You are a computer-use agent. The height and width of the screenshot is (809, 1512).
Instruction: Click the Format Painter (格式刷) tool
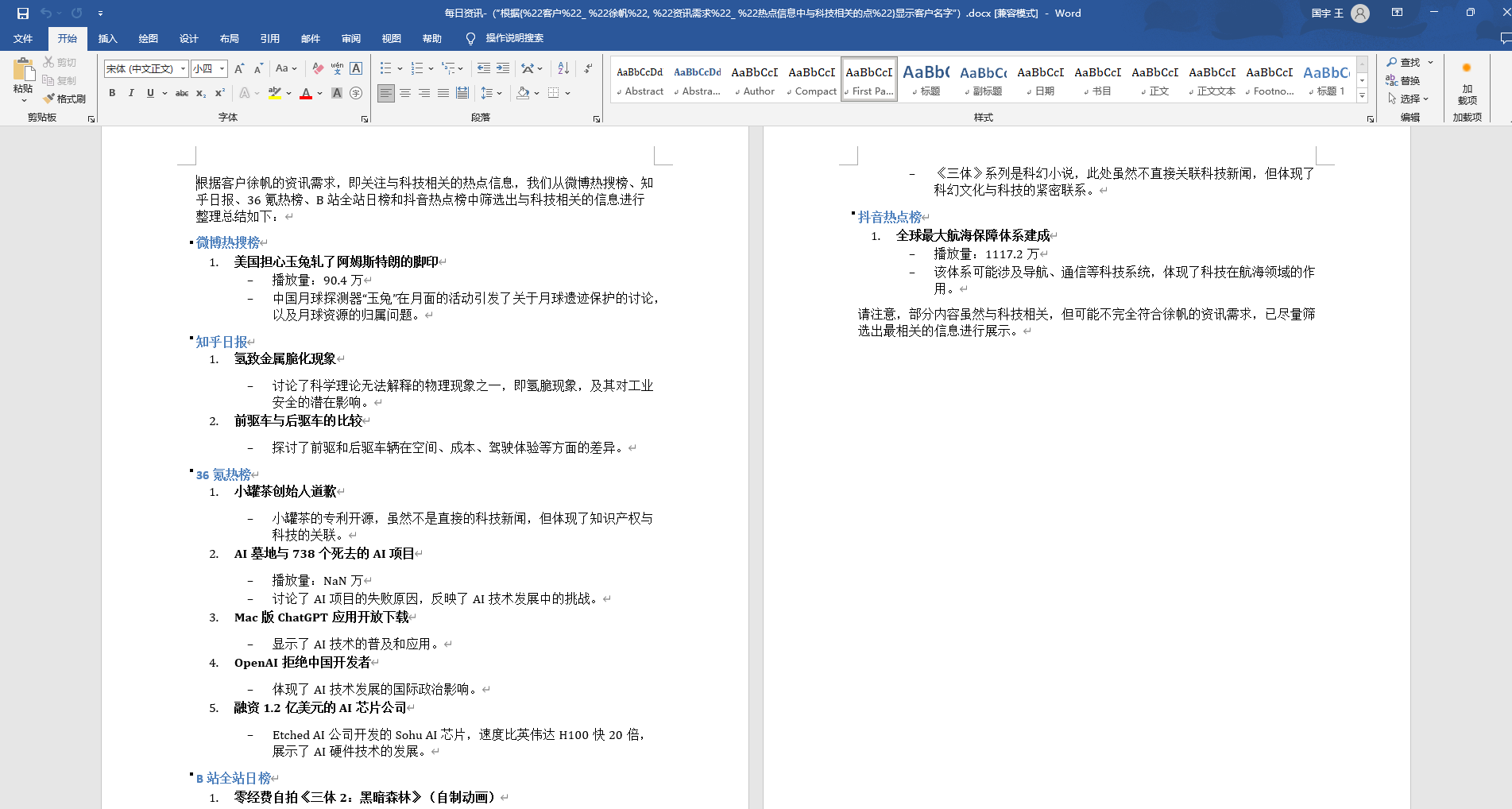[x=64, y=99]
